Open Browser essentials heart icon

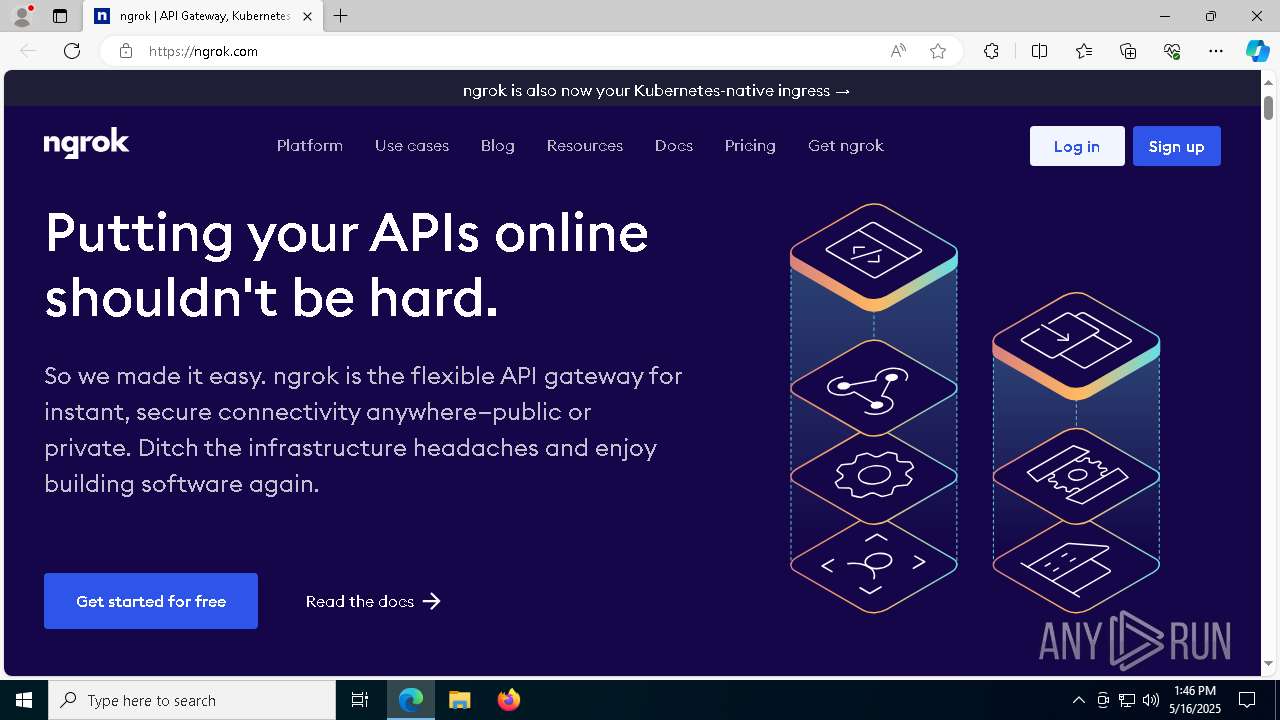tap(1172, 51)
